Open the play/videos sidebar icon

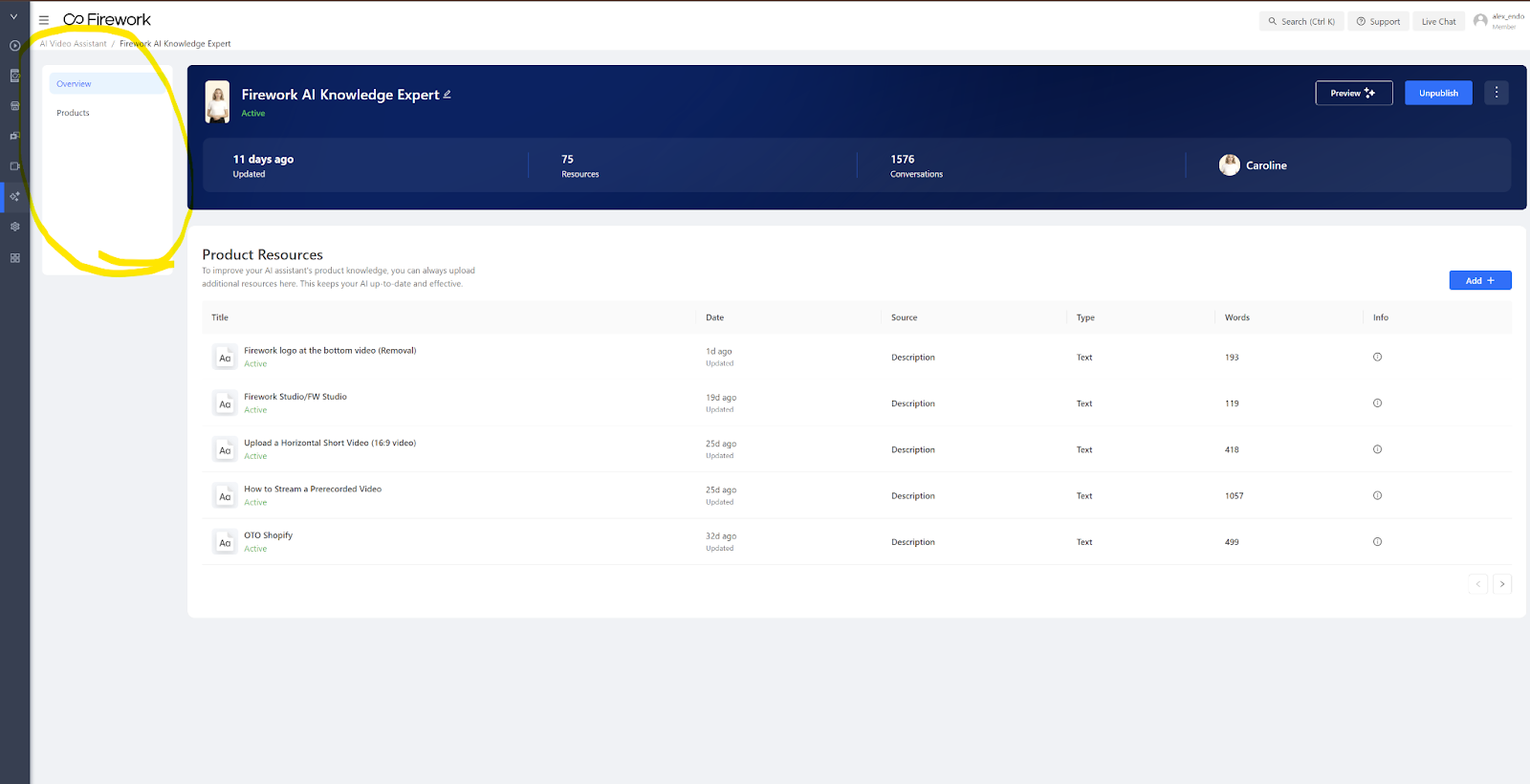point(14,46)
